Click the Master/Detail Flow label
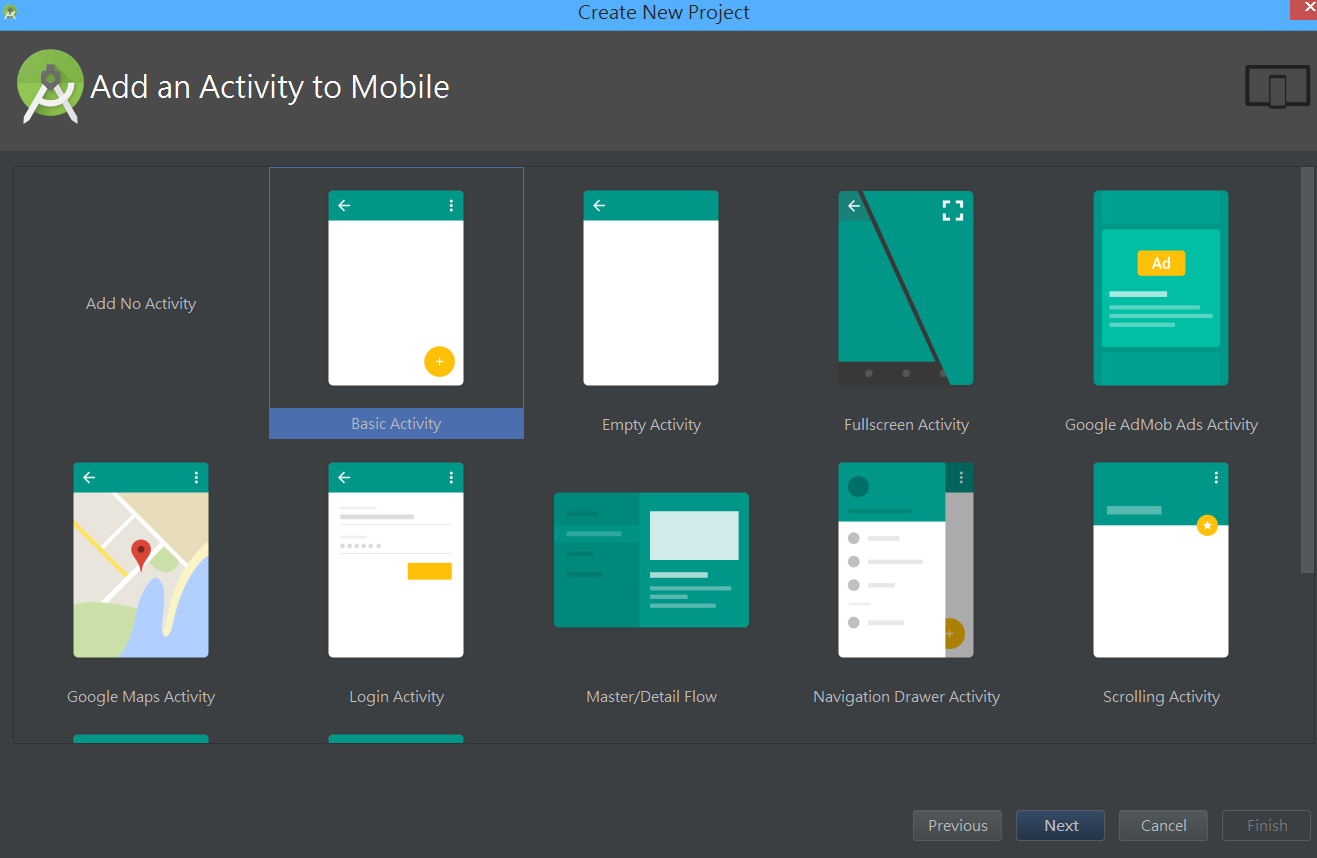Viewport: 1317px width, 858px height. coord(651,697)
